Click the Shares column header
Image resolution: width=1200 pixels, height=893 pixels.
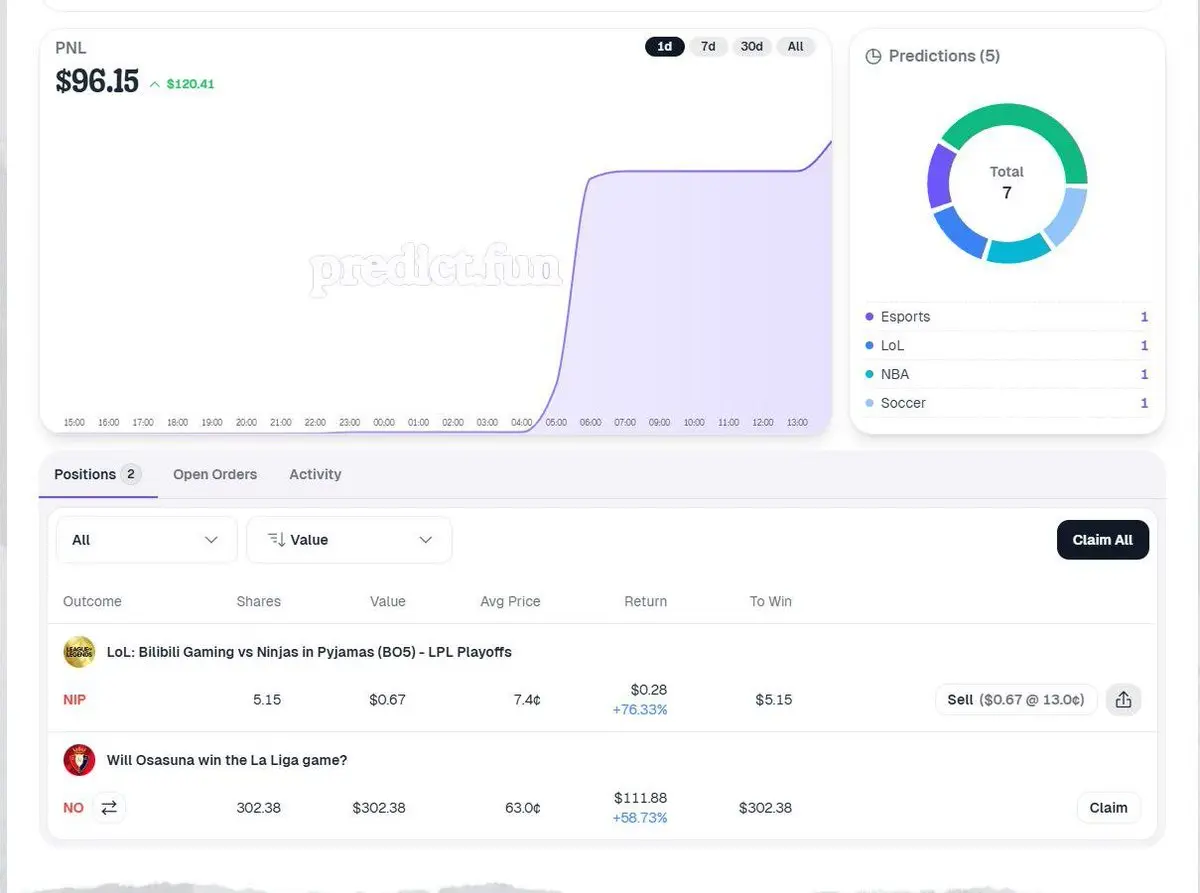coord(258,602)
